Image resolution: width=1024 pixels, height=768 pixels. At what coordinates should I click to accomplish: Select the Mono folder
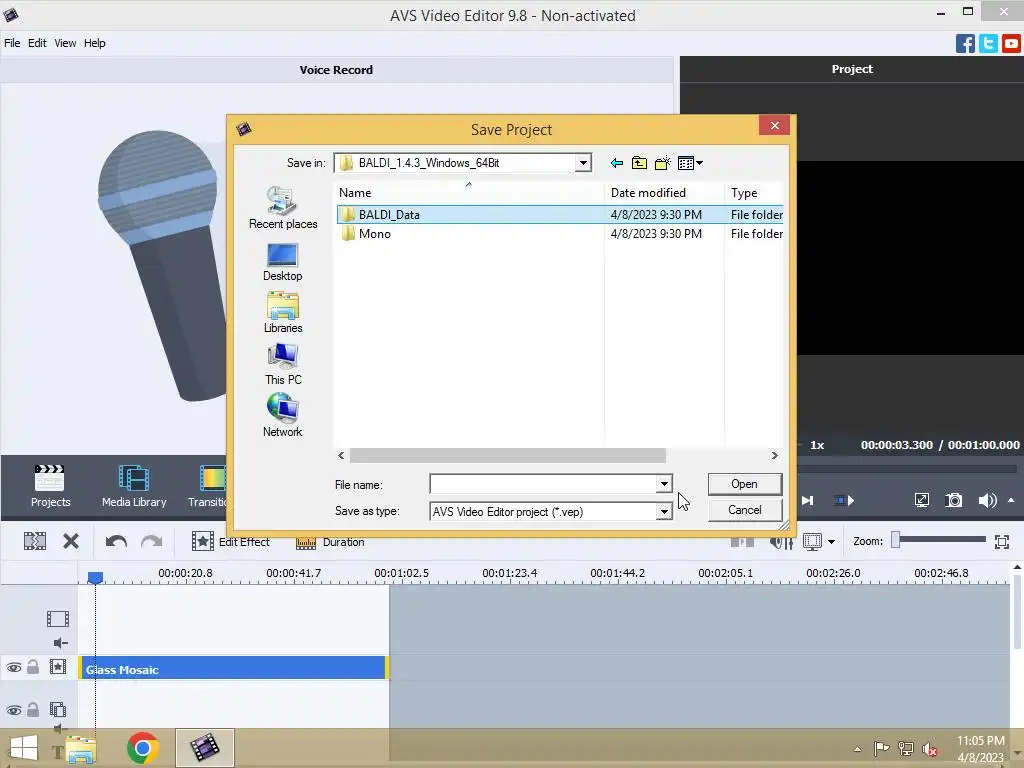[560, 234]
